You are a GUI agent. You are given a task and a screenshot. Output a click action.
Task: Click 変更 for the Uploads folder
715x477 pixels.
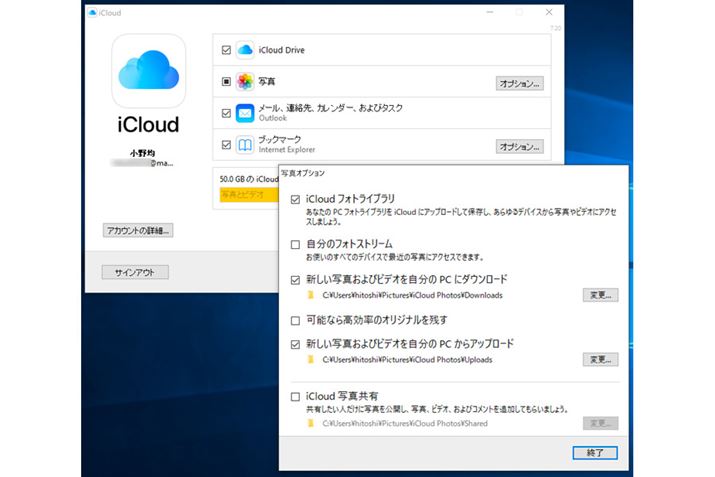pyautogui.click(x=601, y=359)
